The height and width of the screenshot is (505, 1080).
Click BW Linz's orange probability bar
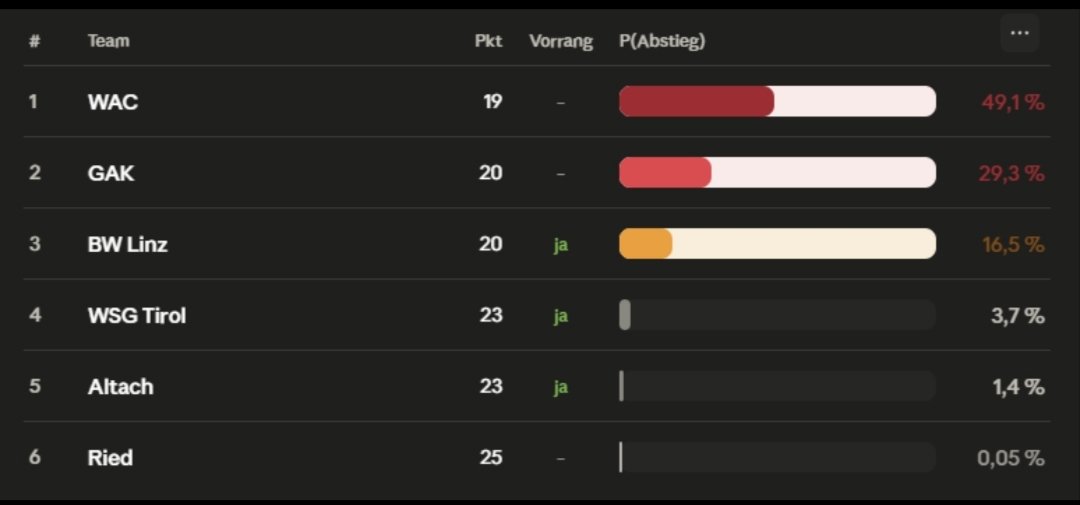coord(646,244)
